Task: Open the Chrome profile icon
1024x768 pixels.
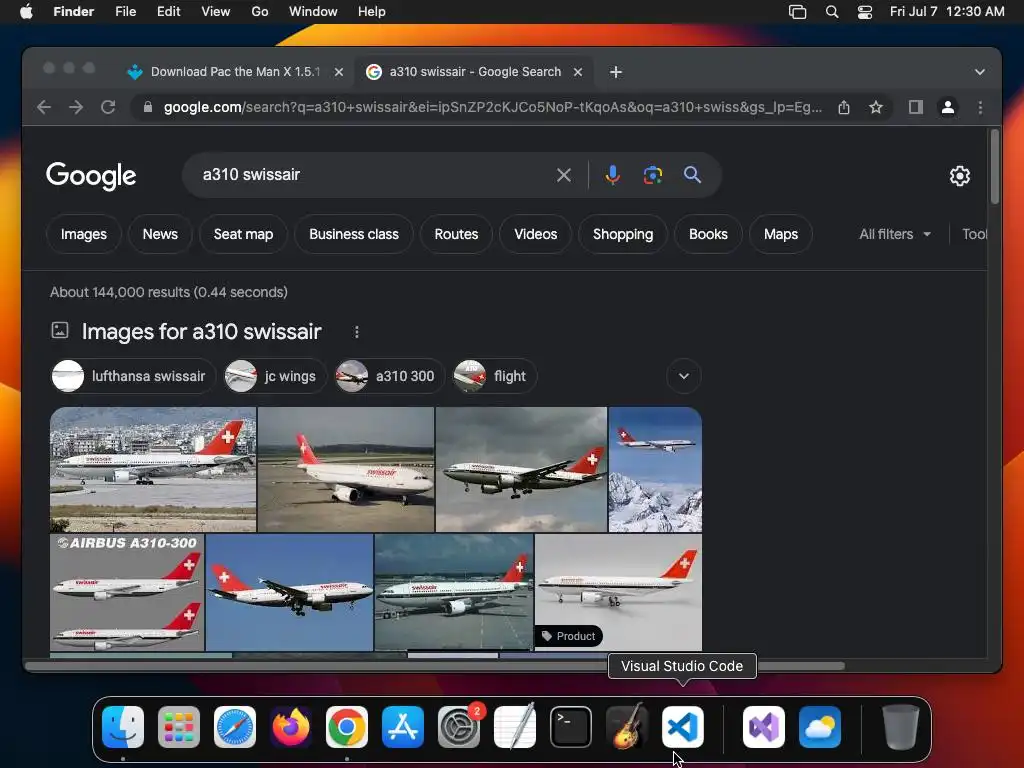Action: pyautogui.click(x=948, y=107)
